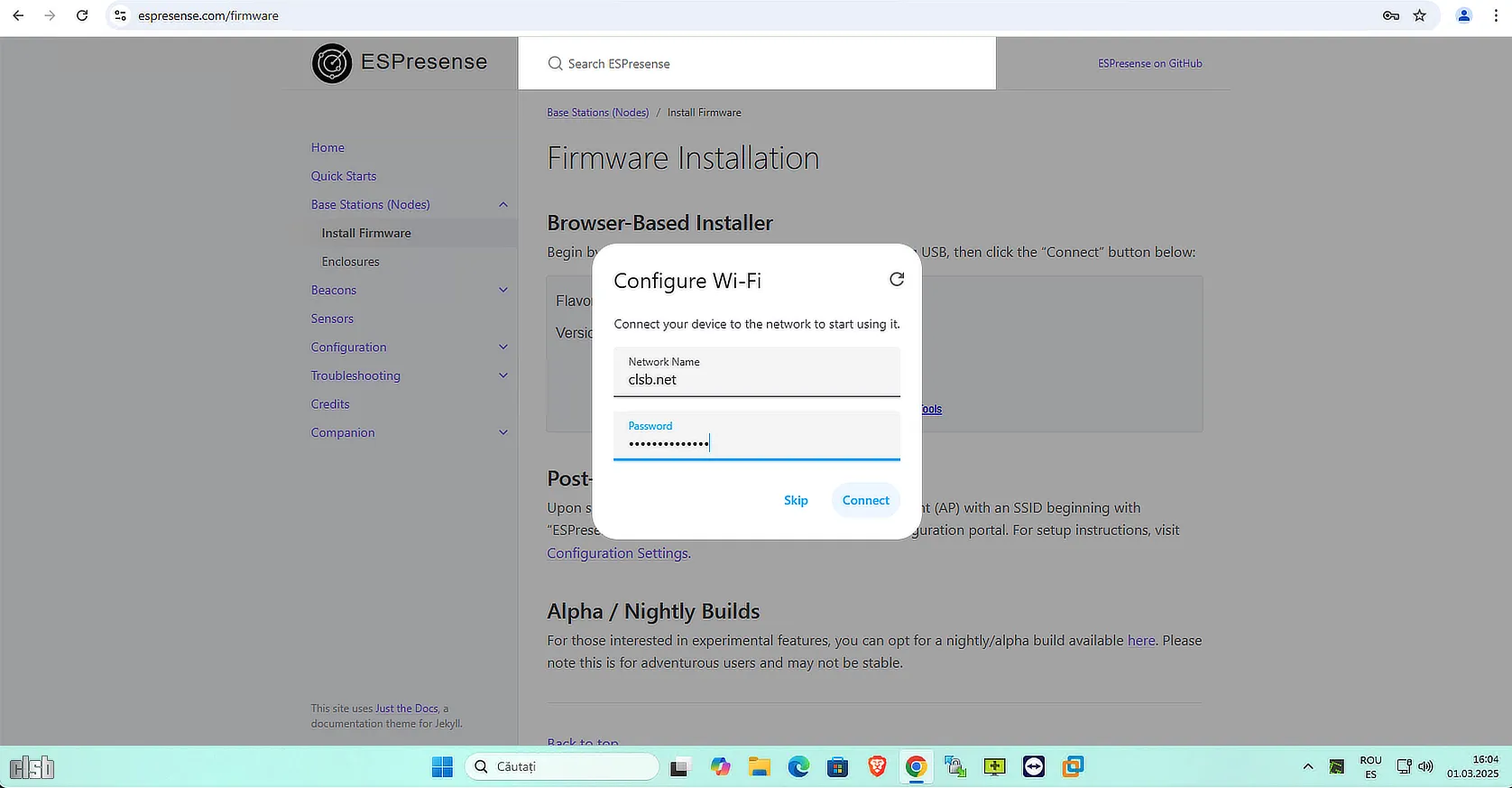Open Brave browser from the taskbar
This screenshot has height=788, width=1512.
[x=877, y=767]
